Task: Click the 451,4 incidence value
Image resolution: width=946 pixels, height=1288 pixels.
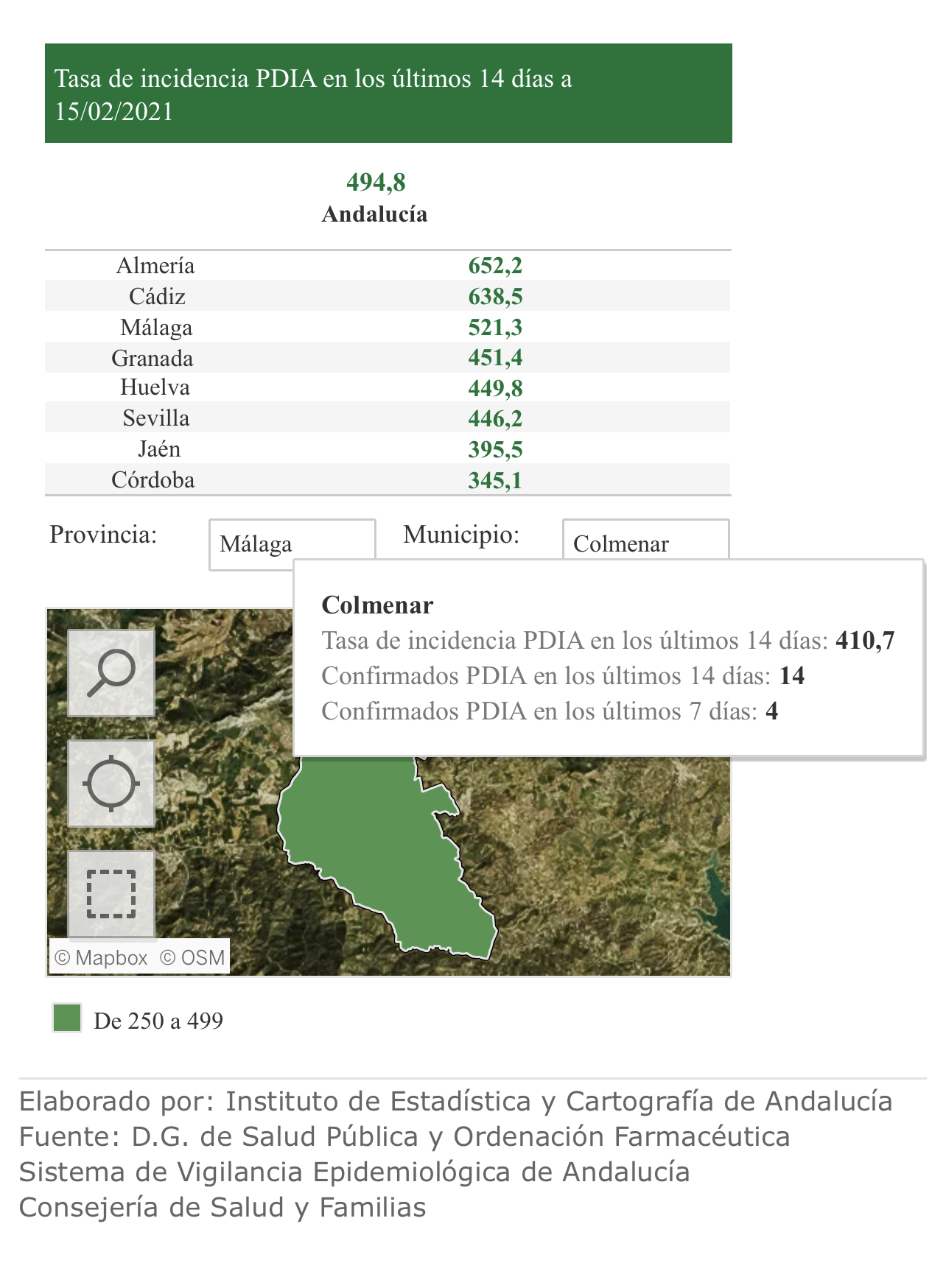Action: 495,358
